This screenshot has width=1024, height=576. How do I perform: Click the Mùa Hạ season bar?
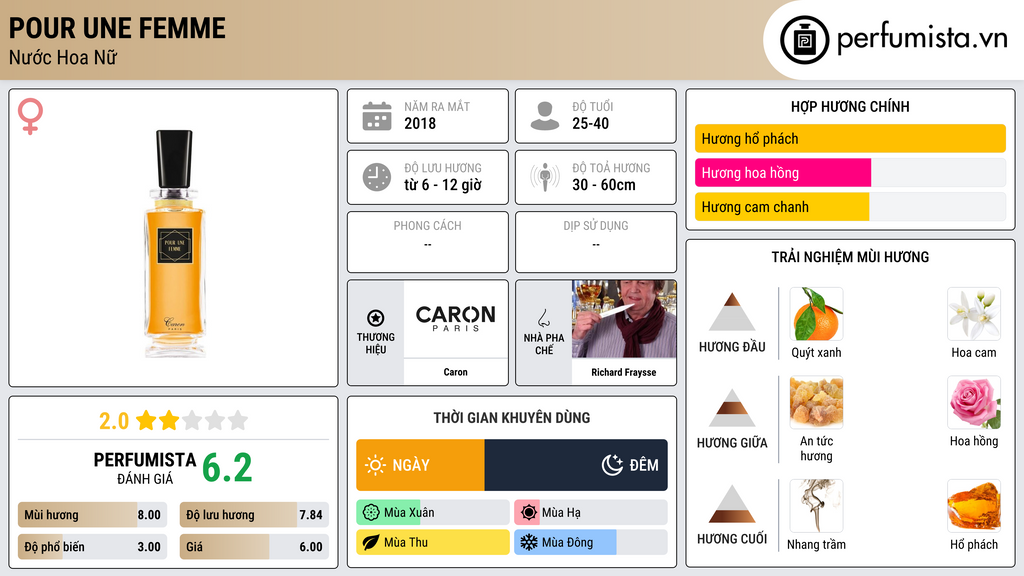pyautogui.click(x=590, y=513)
